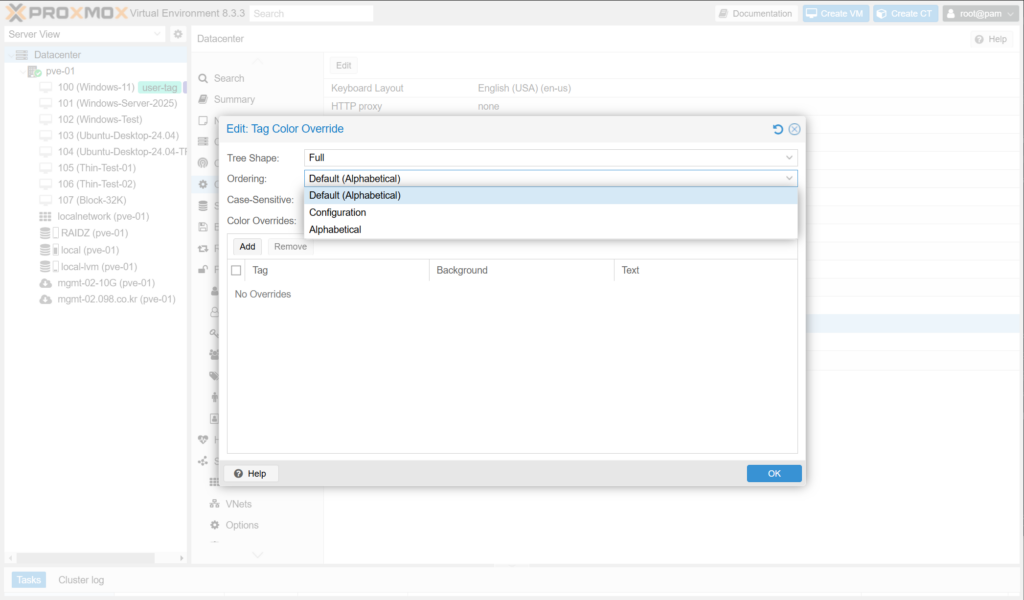1024x600 pixels.
Task: Choose Configuration from the ordering list
Action: coord(338,213)
